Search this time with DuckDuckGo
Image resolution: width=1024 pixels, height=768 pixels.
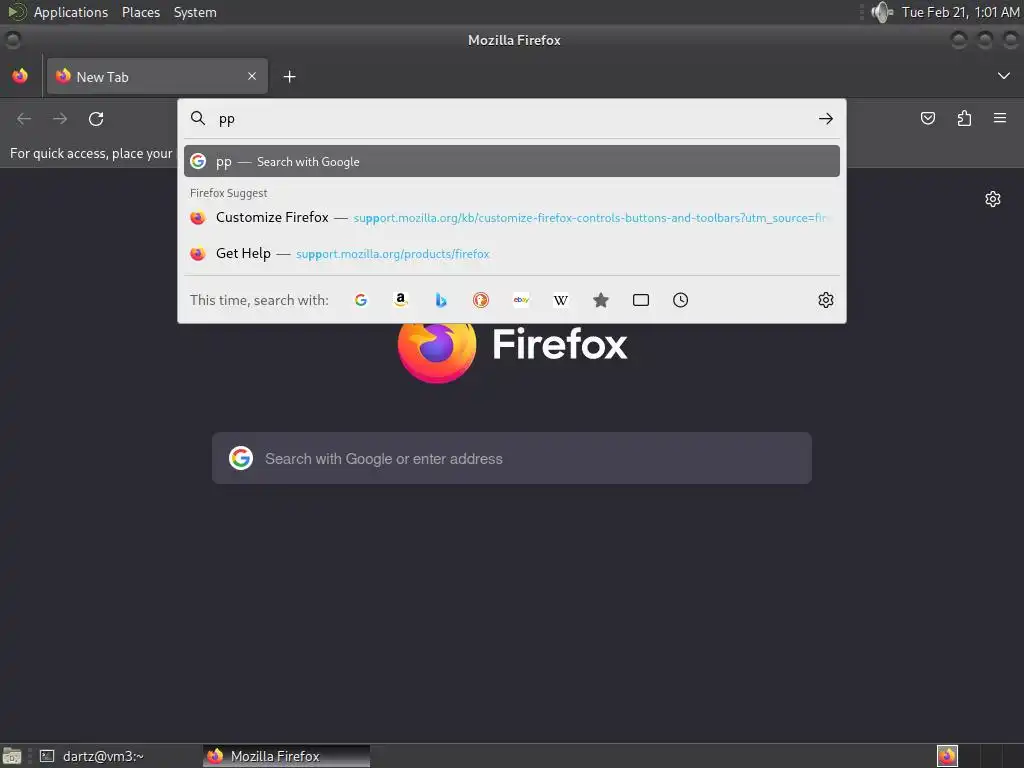click(x=481, y=300)
